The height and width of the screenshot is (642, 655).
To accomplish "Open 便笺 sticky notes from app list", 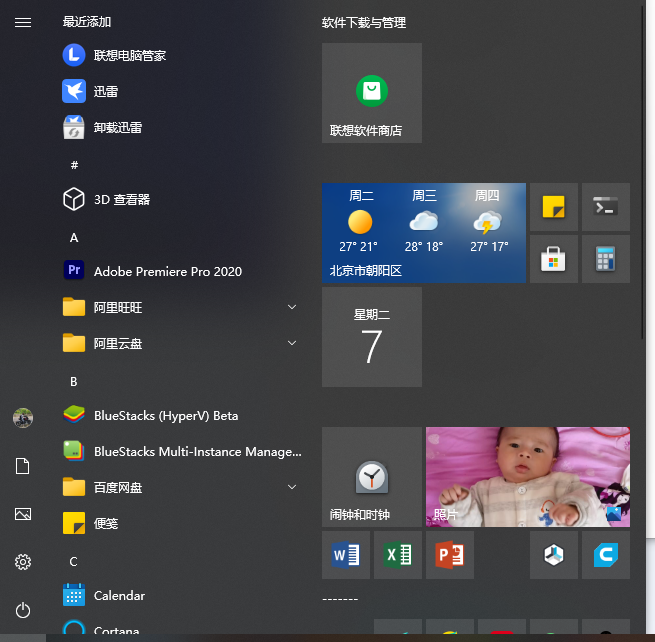I will tap(182, 523).
